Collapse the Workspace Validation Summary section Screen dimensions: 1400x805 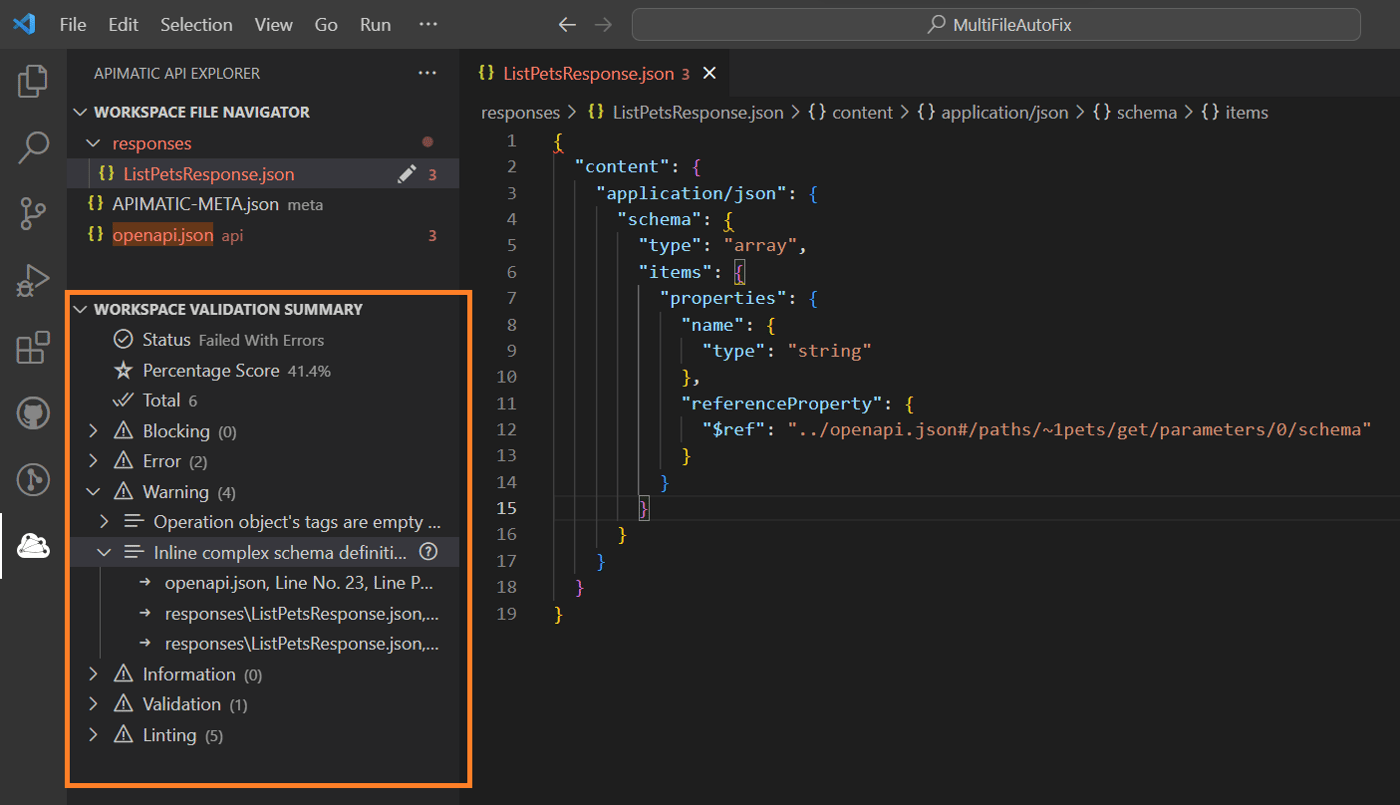point(81,310)
